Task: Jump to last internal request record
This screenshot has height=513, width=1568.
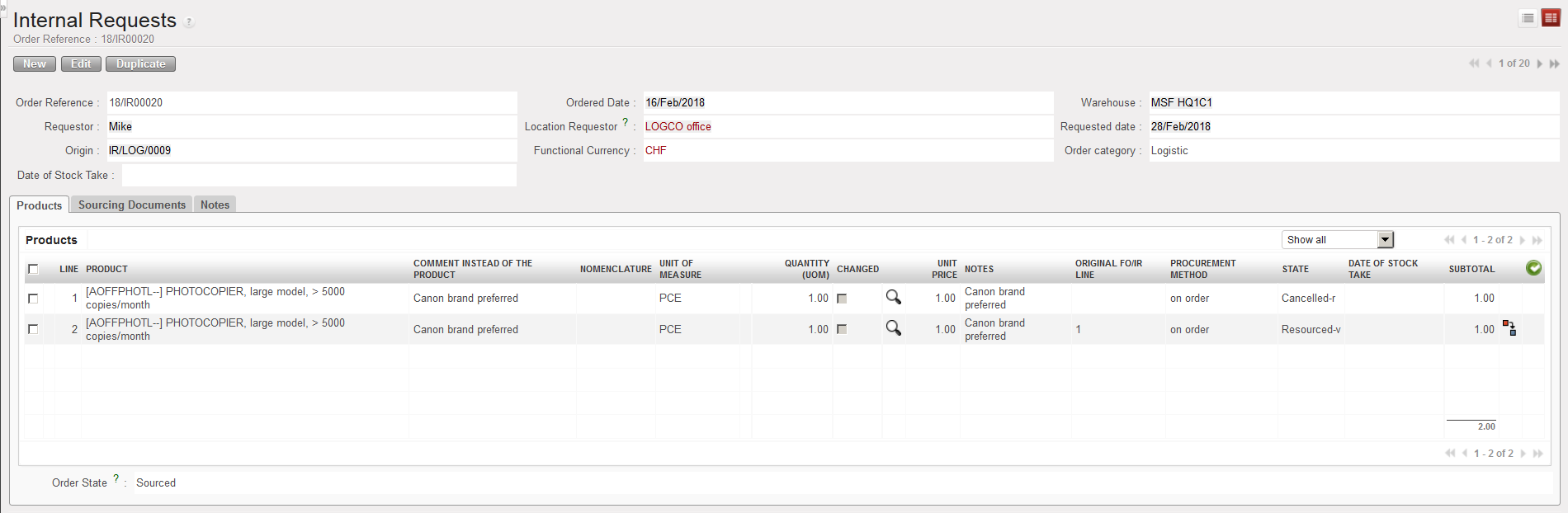Action: click(1555, 64)
